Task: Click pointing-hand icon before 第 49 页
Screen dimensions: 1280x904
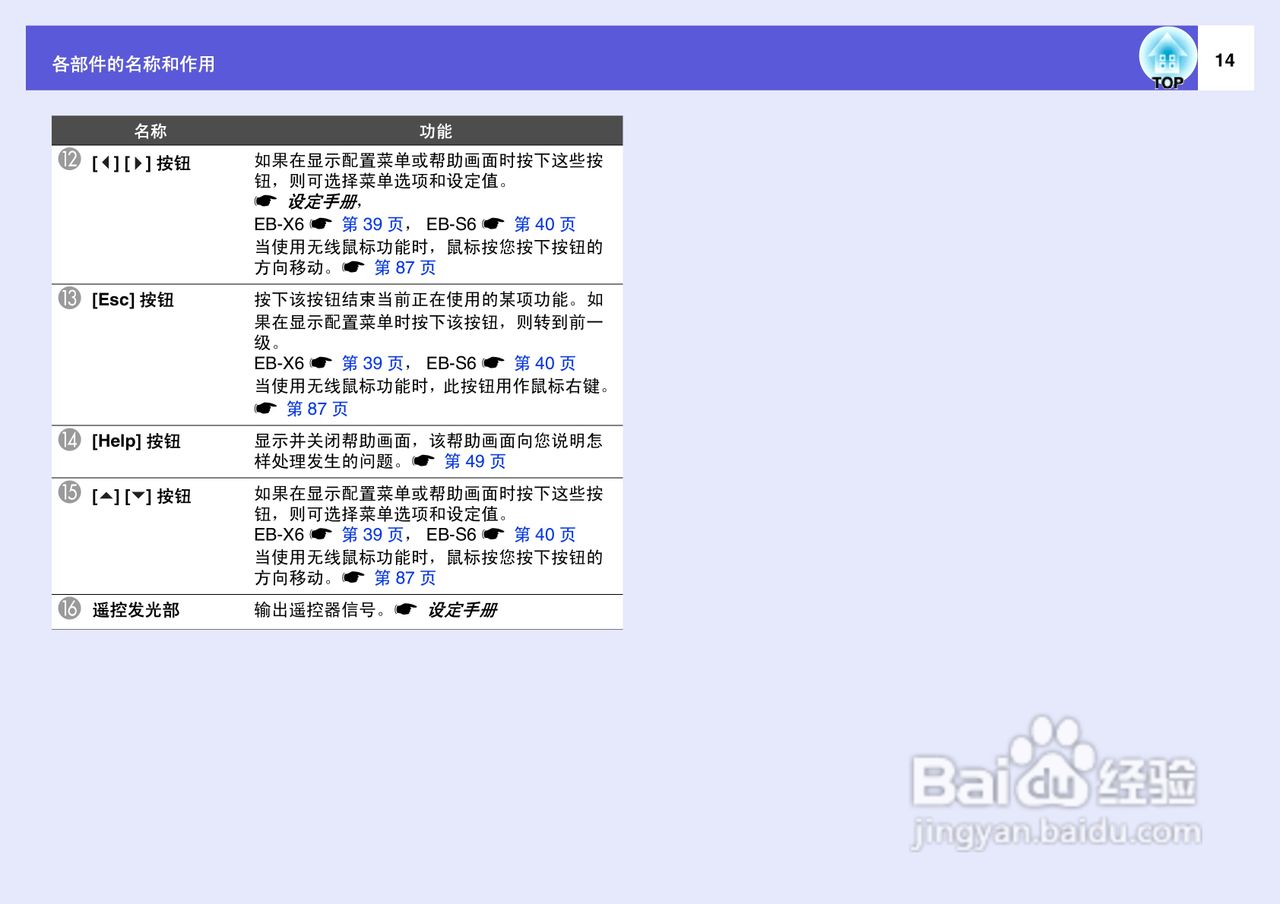Action: 424,461
